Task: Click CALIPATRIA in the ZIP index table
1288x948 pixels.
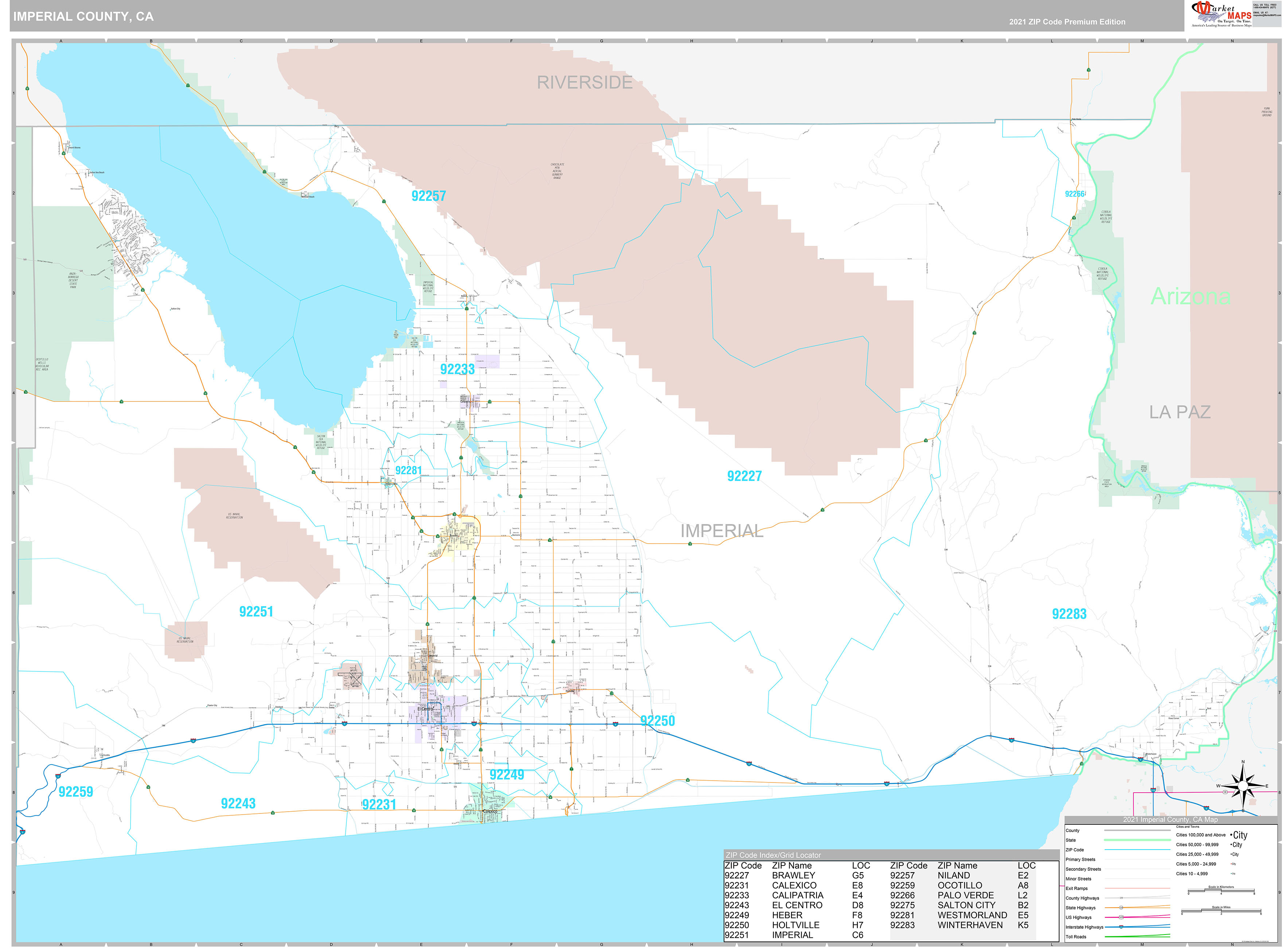Action: [x=797, y=895]
